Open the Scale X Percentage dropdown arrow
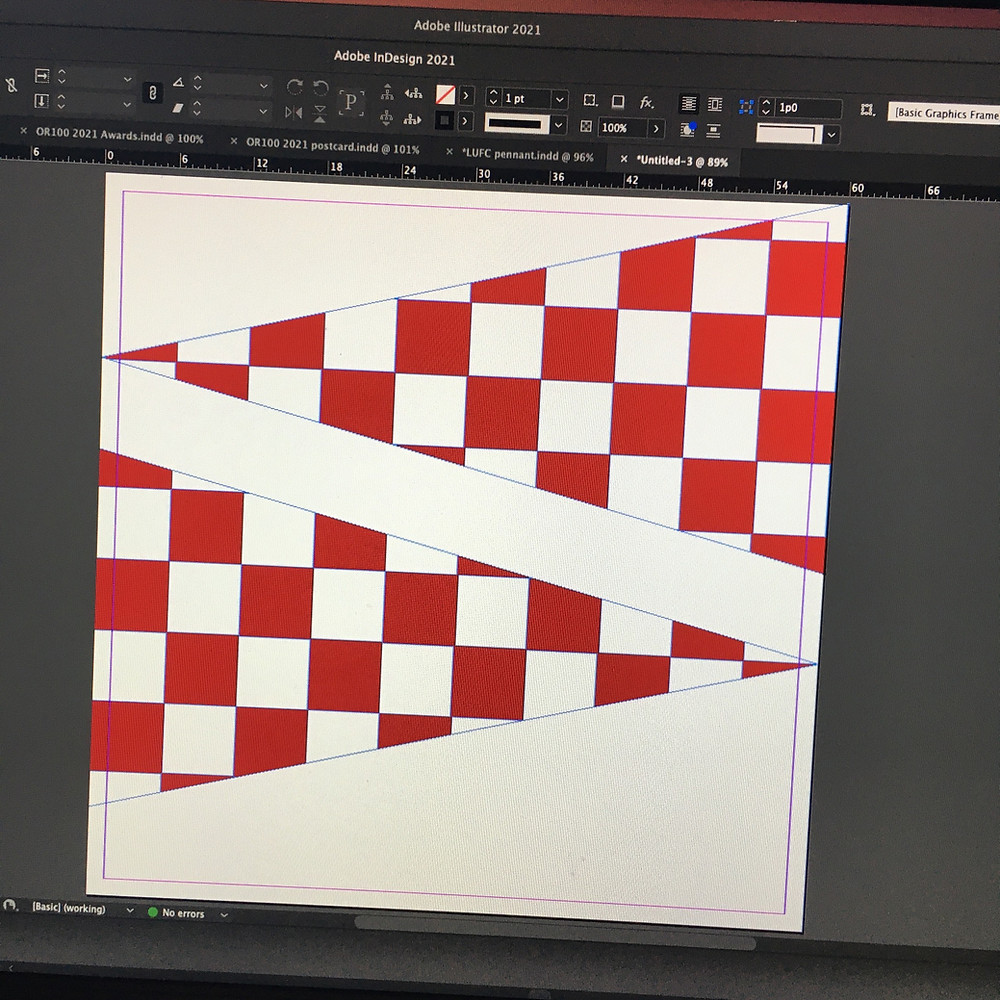 [128, 80]
